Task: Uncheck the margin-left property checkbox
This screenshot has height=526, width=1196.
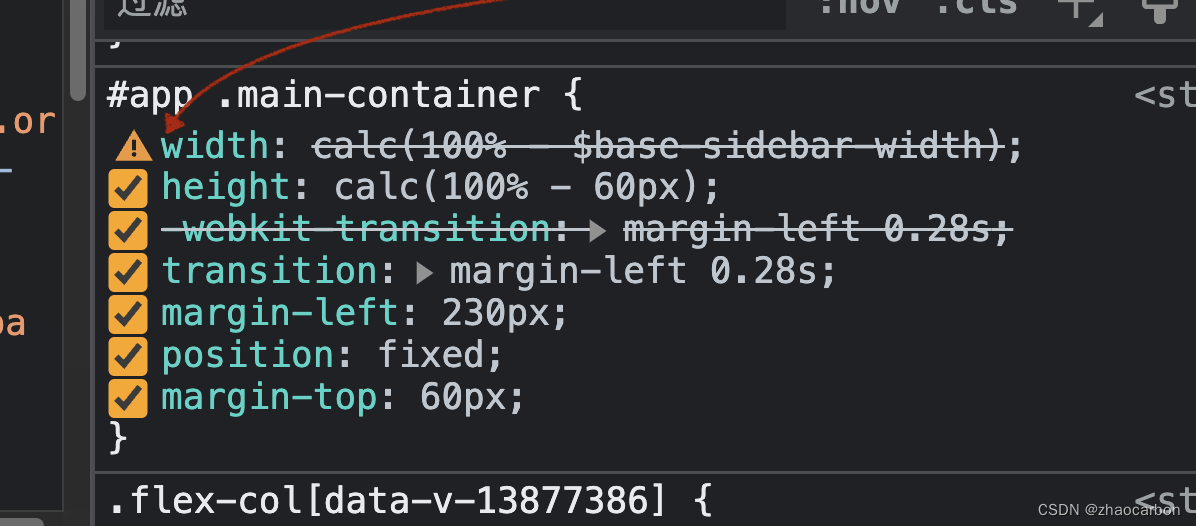Action: pos(127,314)
